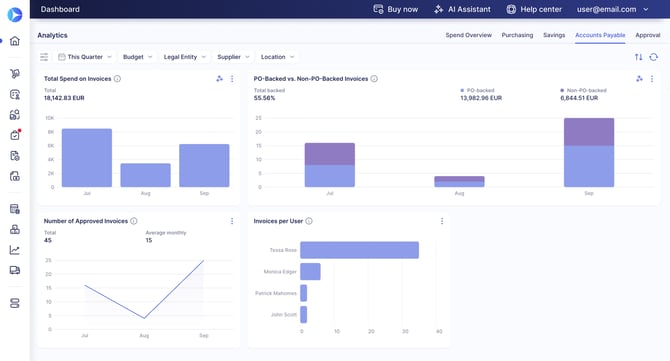This screenshot has height=361, width=670.
Task: Click the 55.56% total backed value
Action: (x=264, y=98)
